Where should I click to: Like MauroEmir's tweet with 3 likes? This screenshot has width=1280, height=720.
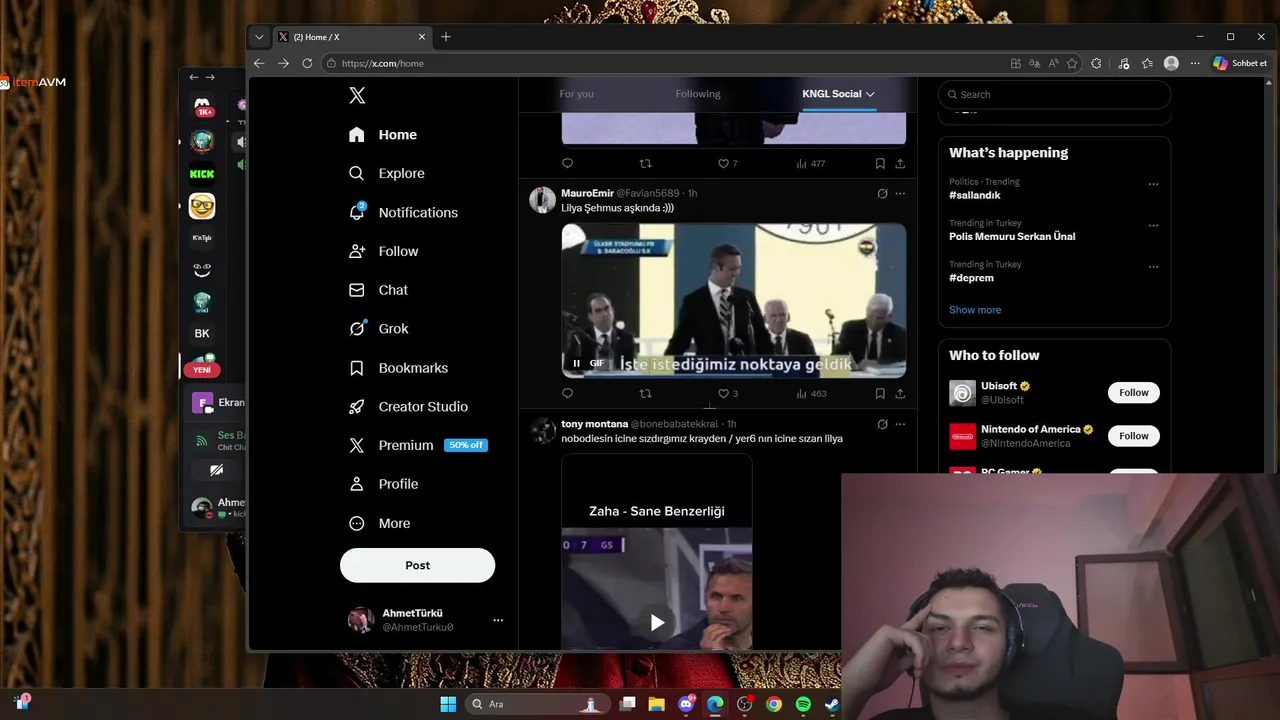pos(728,394)
